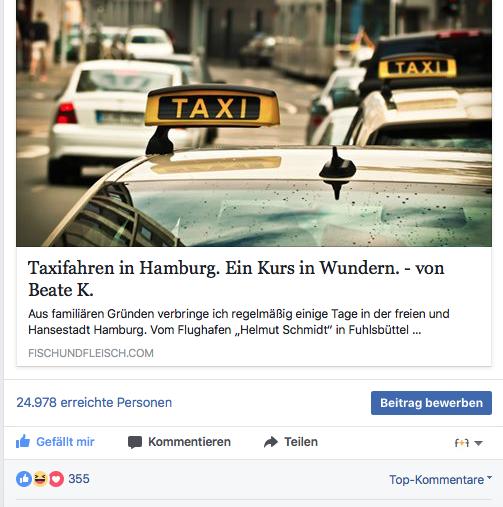This screenshot has width=503, height=507.
Task: Open the post audience selector icon
Action: (x=462, y=443)
